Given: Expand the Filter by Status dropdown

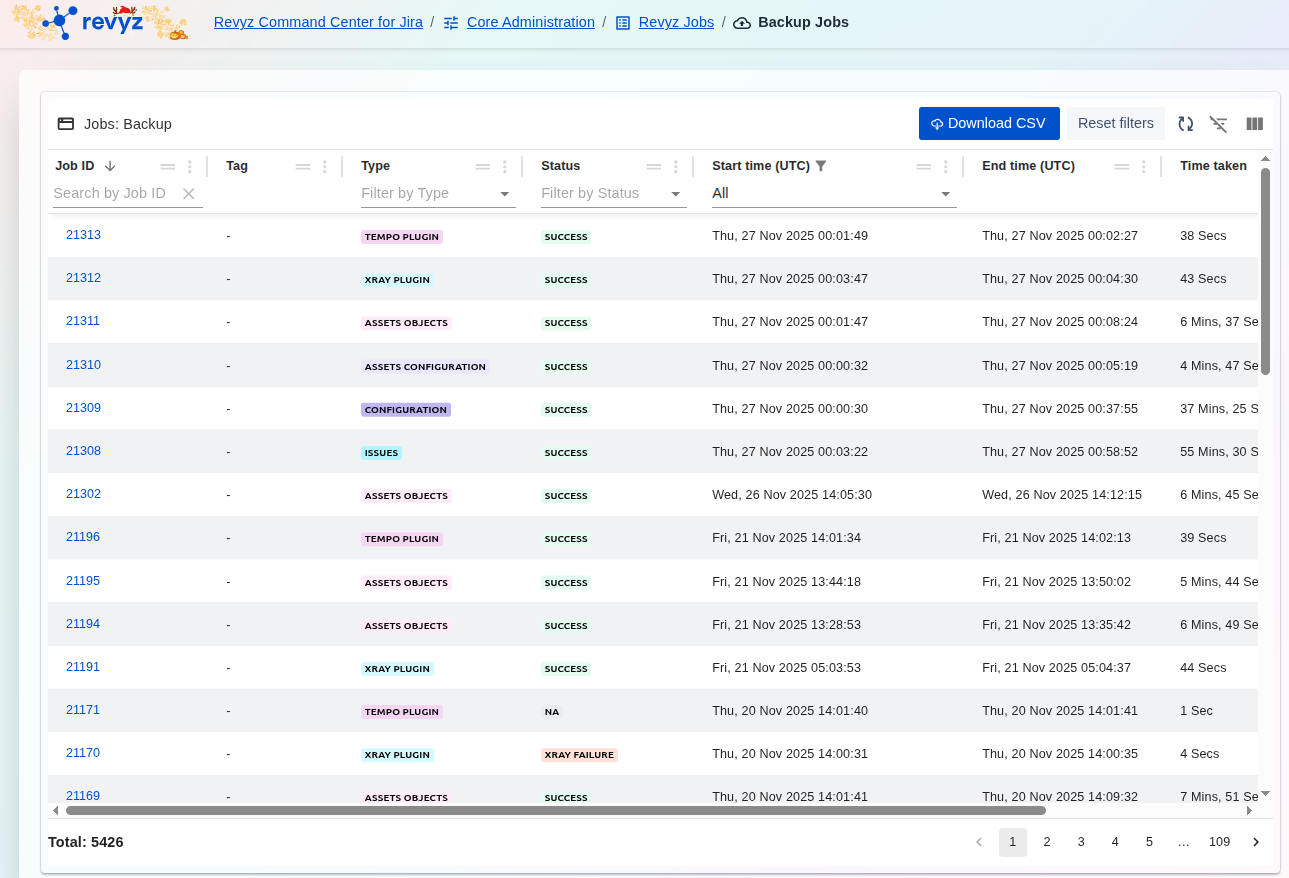Looking at the screenshot, I should click(675, 194).
